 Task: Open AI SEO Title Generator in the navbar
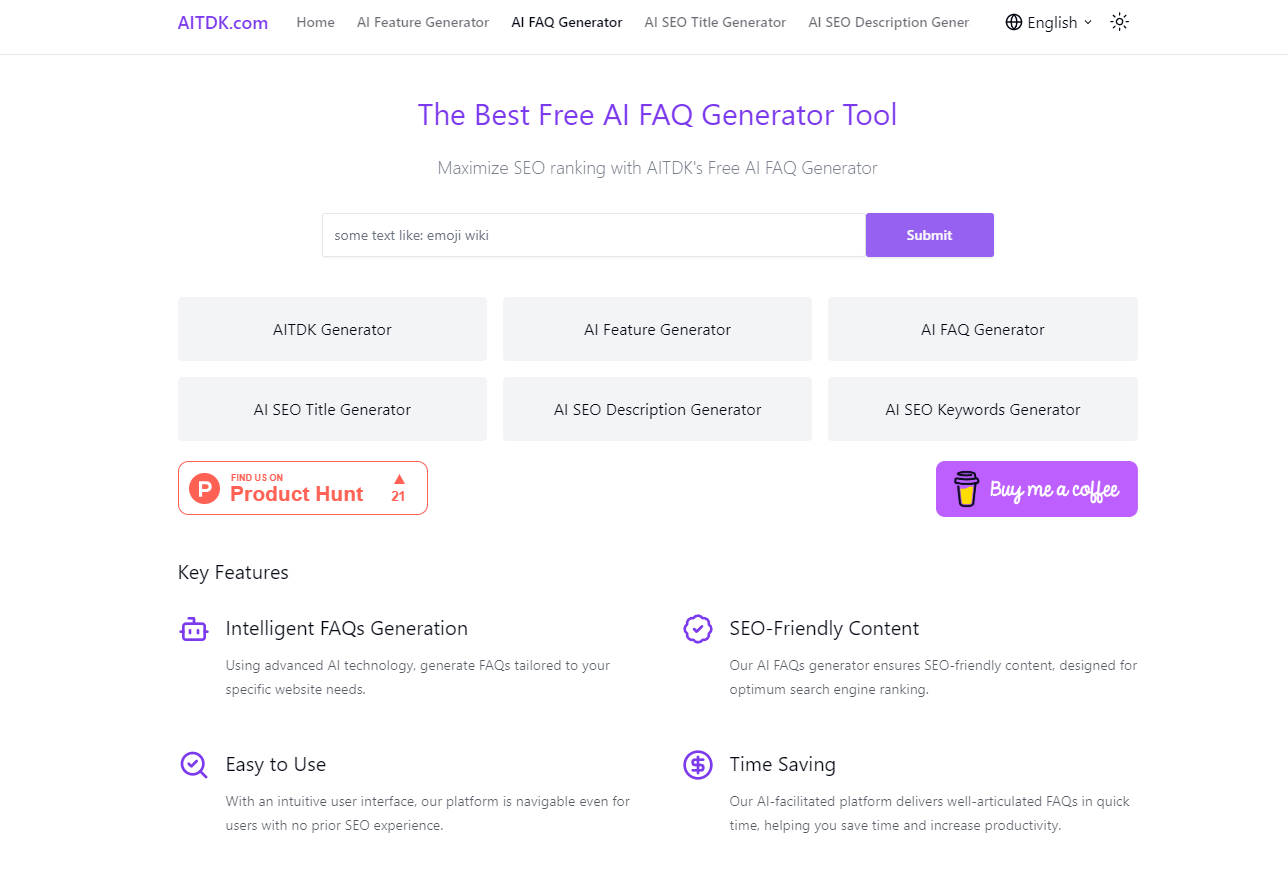coord(715,22)
